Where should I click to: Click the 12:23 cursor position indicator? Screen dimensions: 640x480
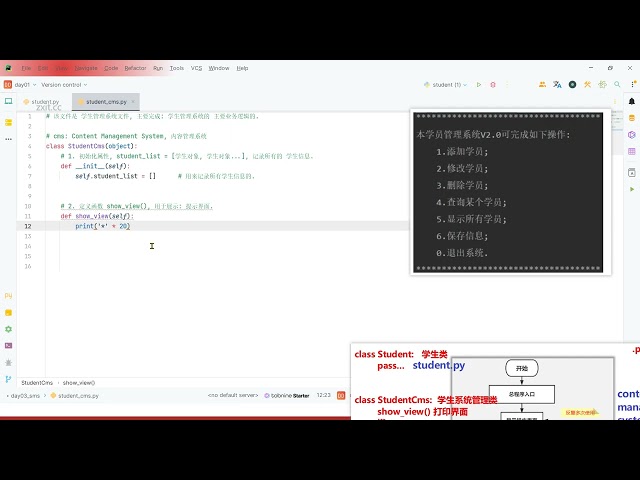pyautogui.click(x=323, y=396)
